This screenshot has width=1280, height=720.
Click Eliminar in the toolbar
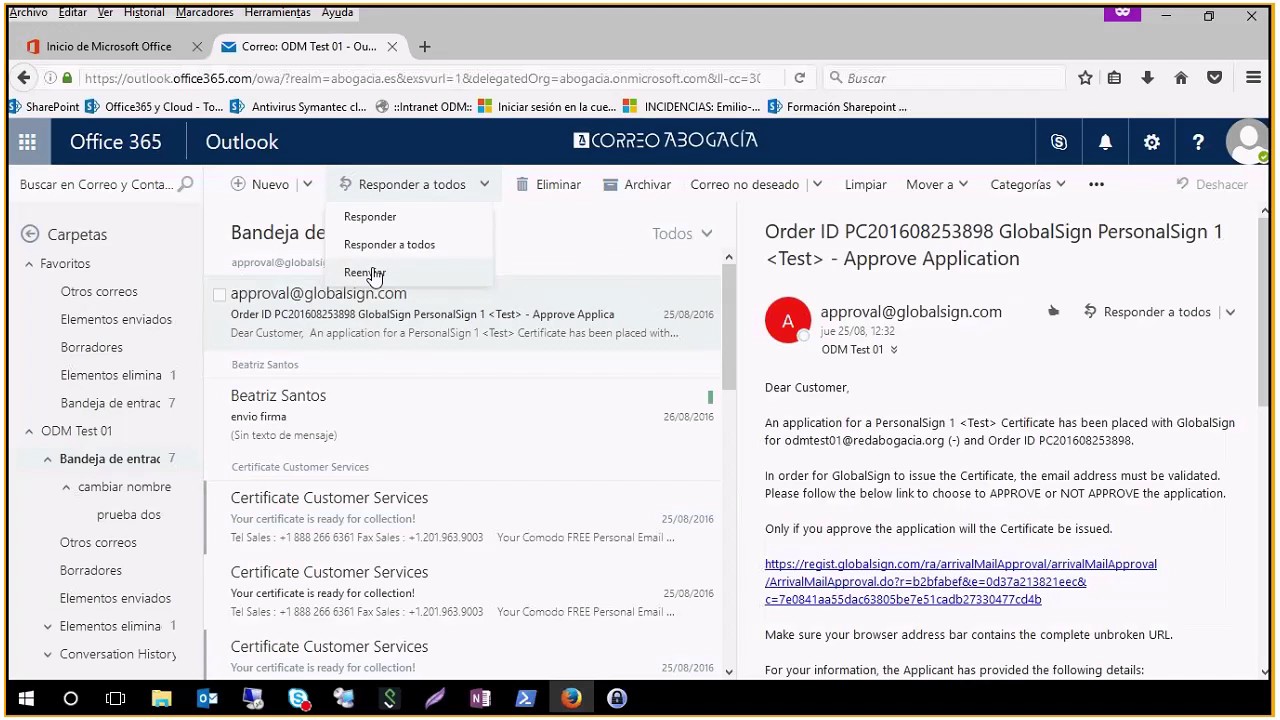point(548,184)
